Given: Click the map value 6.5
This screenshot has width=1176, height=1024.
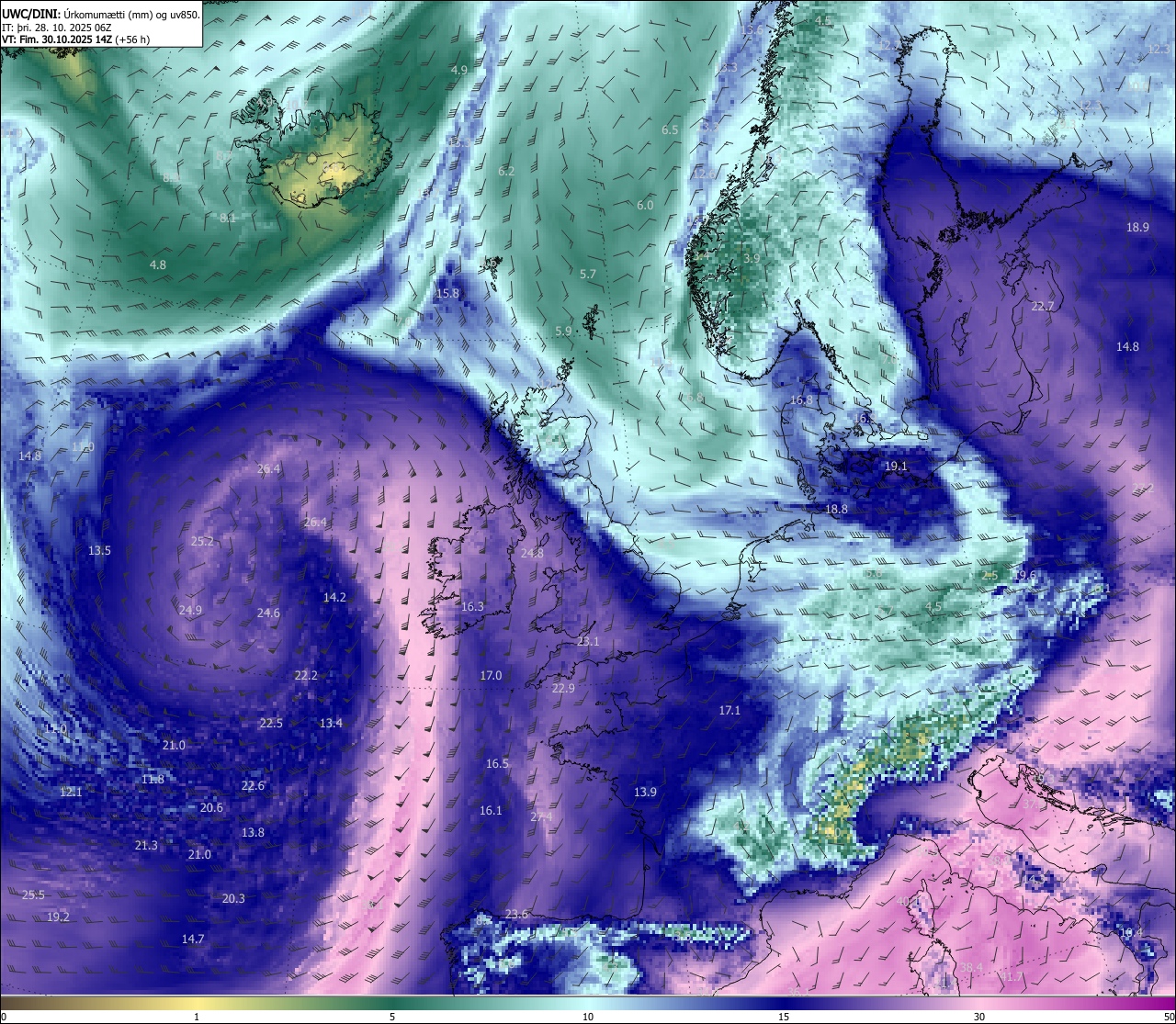Looking at the screenshot, I should coord(670,129).
